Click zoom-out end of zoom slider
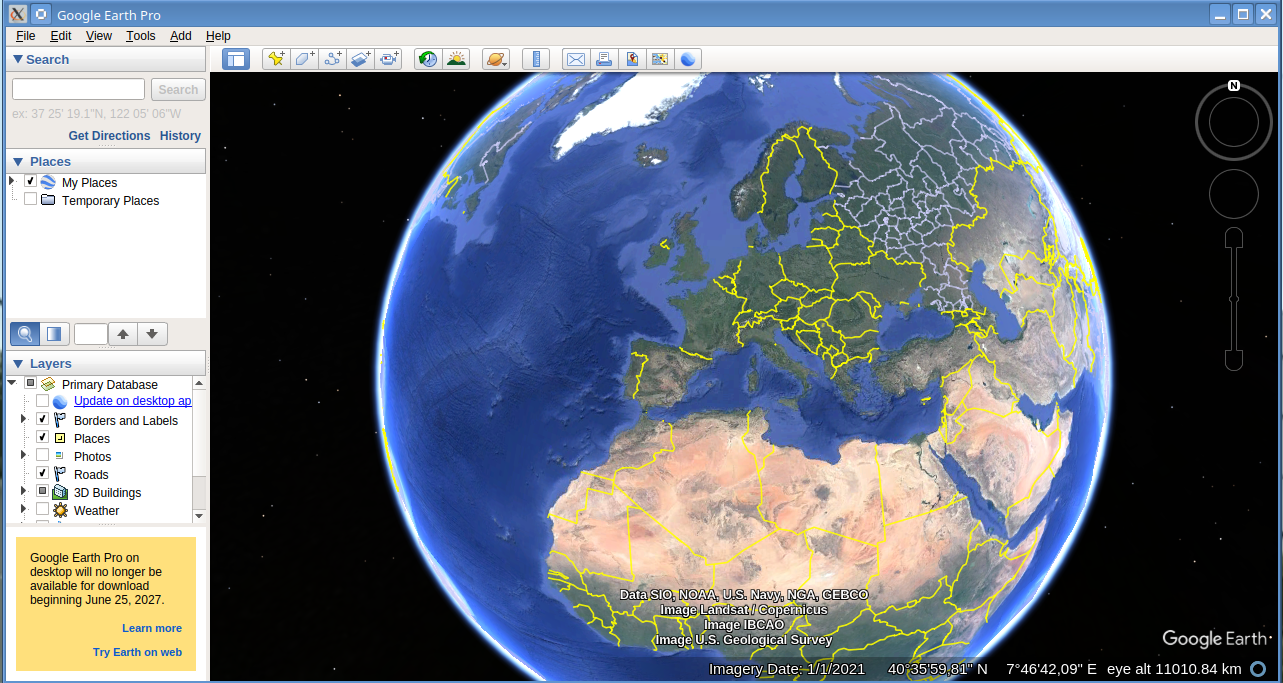The image size is (1283, 683). [1234, 360]
